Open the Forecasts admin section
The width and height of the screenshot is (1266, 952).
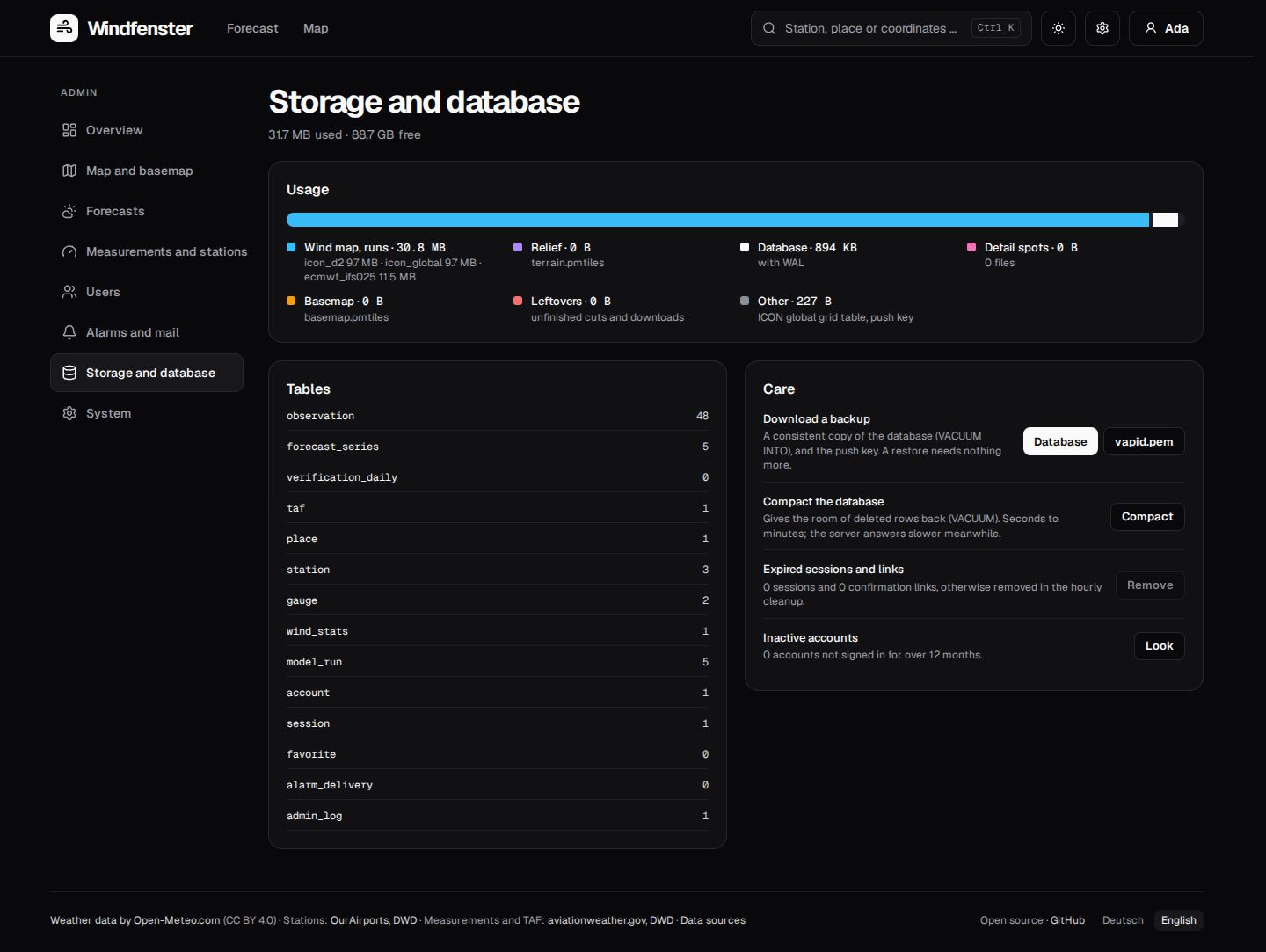(147, 211)
